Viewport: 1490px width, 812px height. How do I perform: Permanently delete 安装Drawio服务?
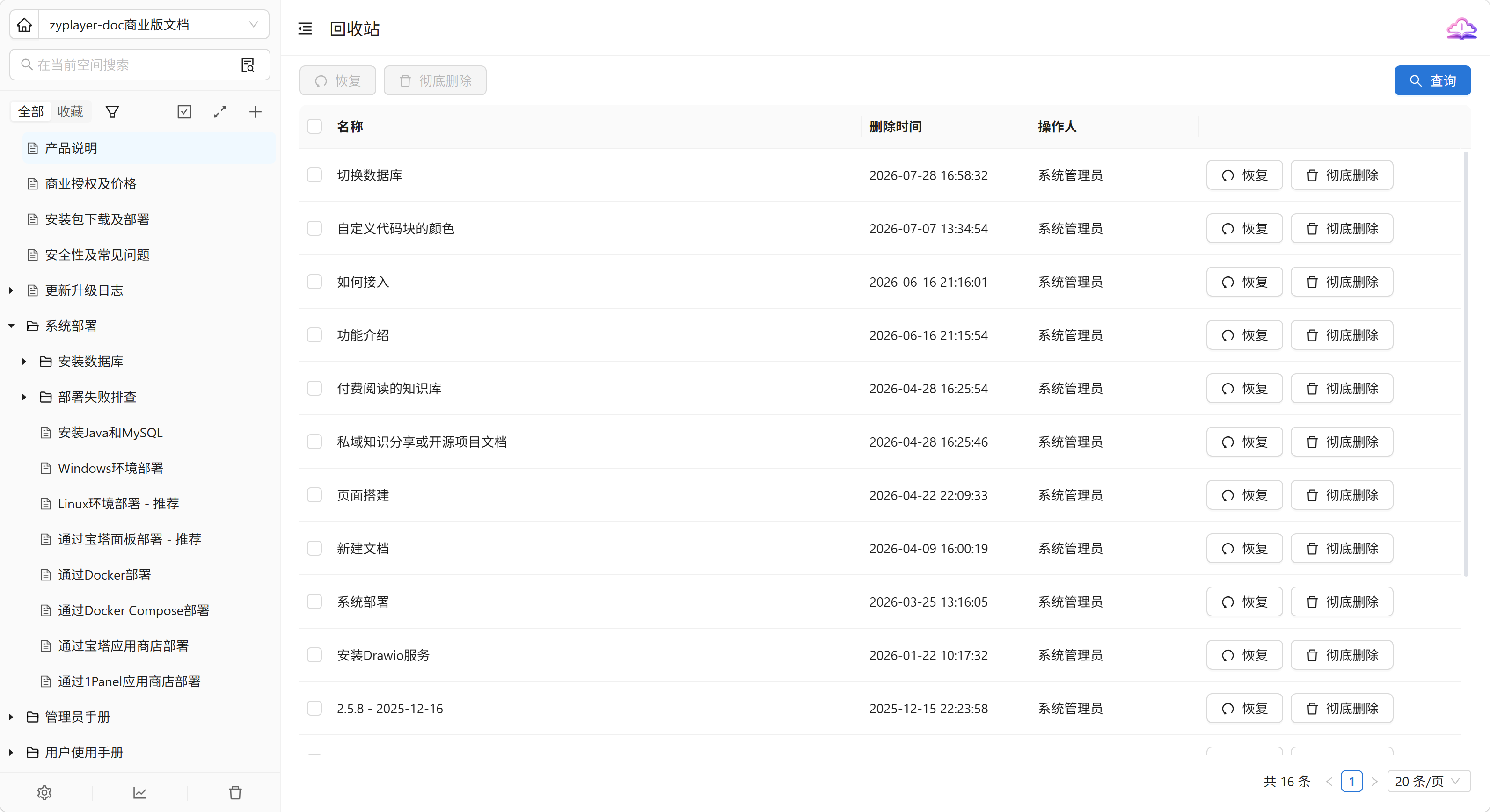pos(1342,655)
